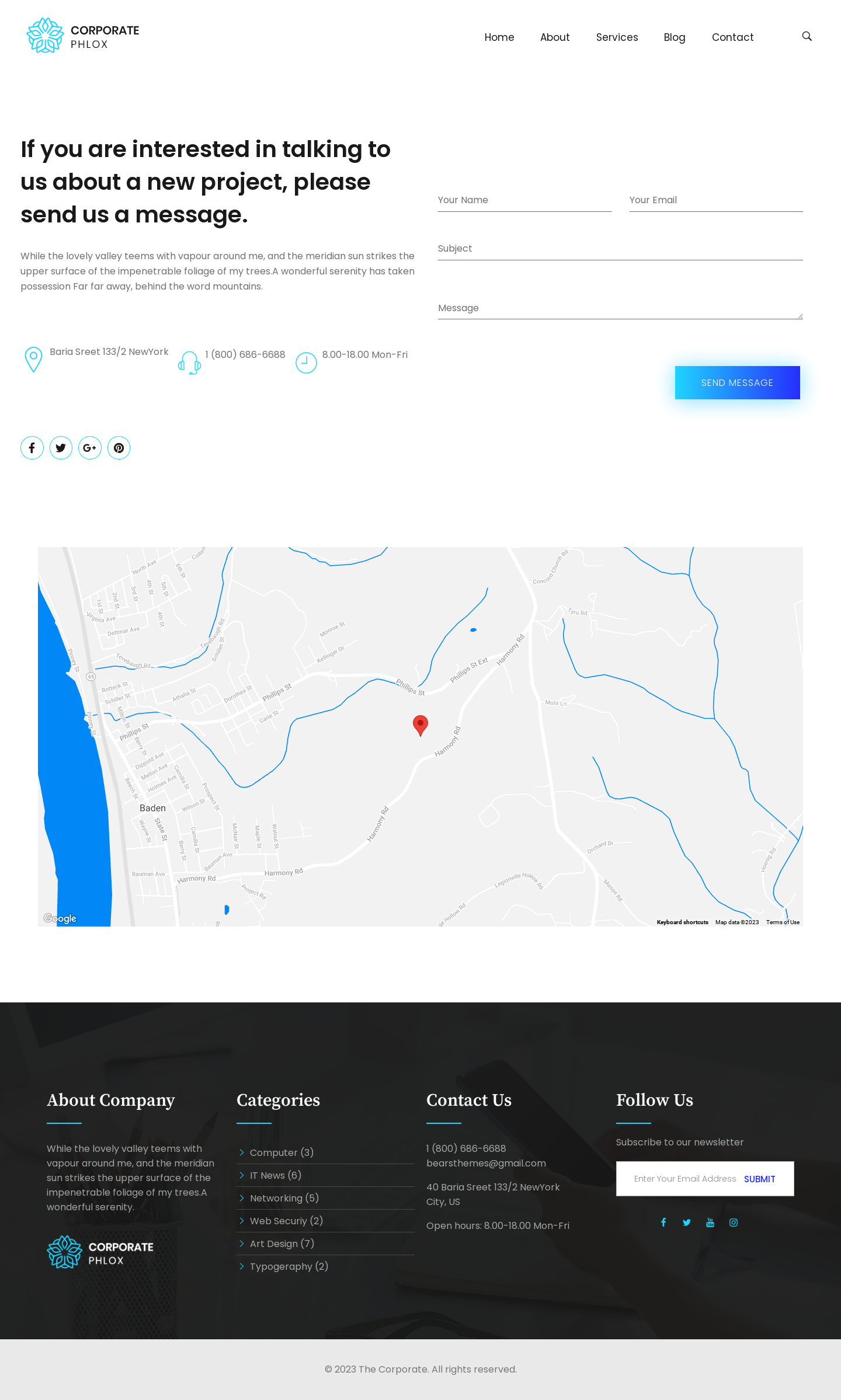841x1400 pixels.
Task: Click the Message textarea resize handle
Action: pos(800,316)
